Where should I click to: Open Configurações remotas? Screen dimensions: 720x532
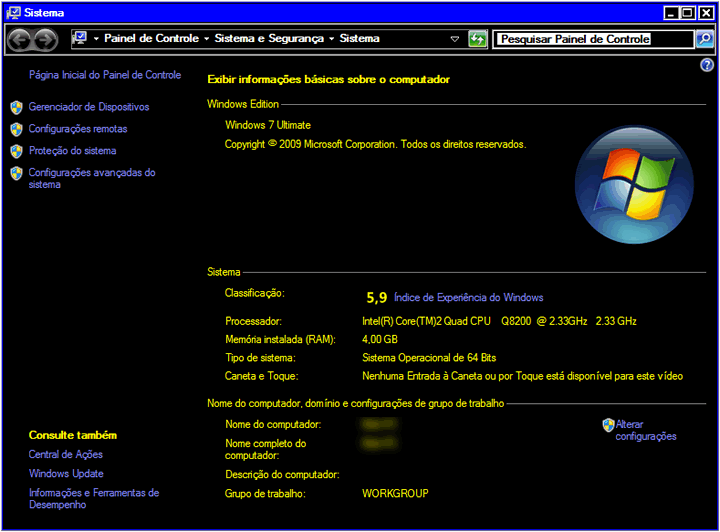pyautogui.click(x=78, y=129)
